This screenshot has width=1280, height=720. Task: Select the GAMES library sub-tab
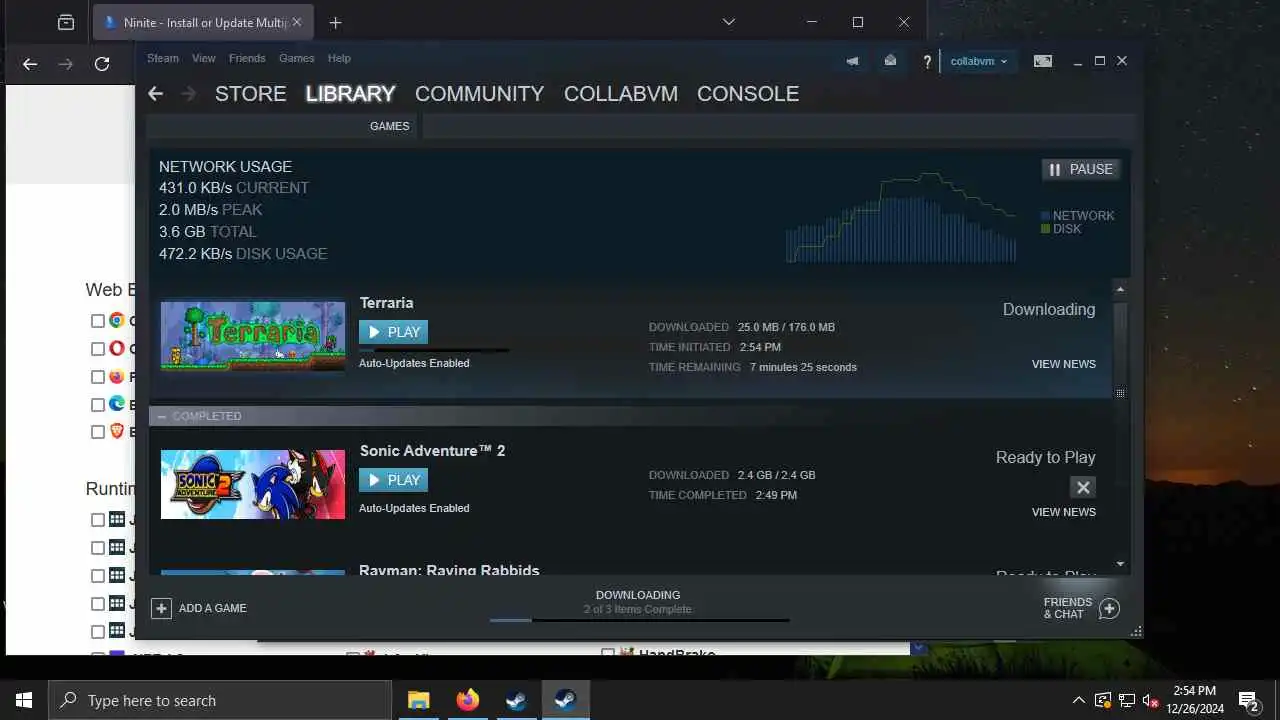(389, 126)
